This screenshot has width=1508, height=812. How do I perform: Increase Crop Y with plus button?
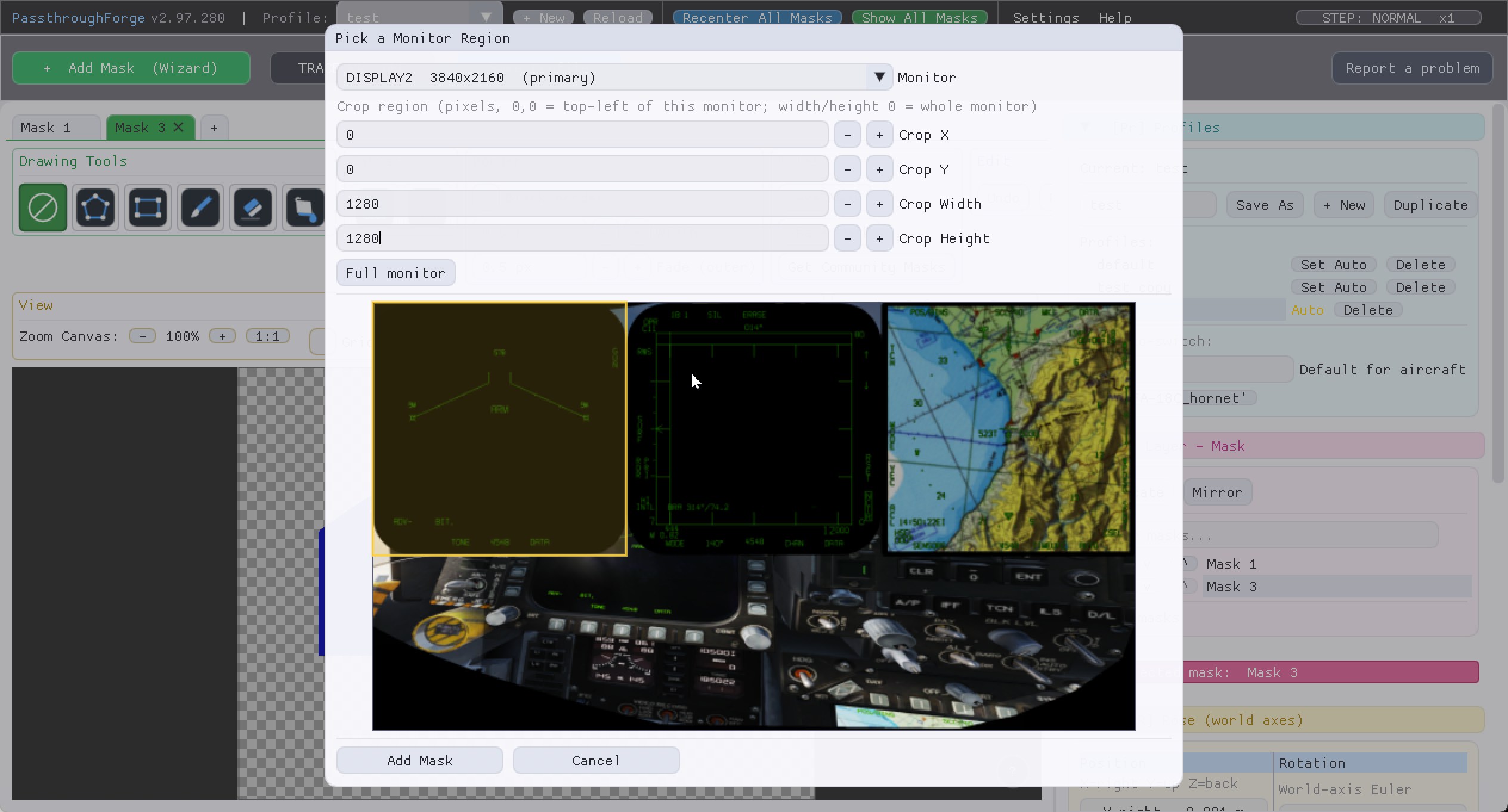(879, 169)
